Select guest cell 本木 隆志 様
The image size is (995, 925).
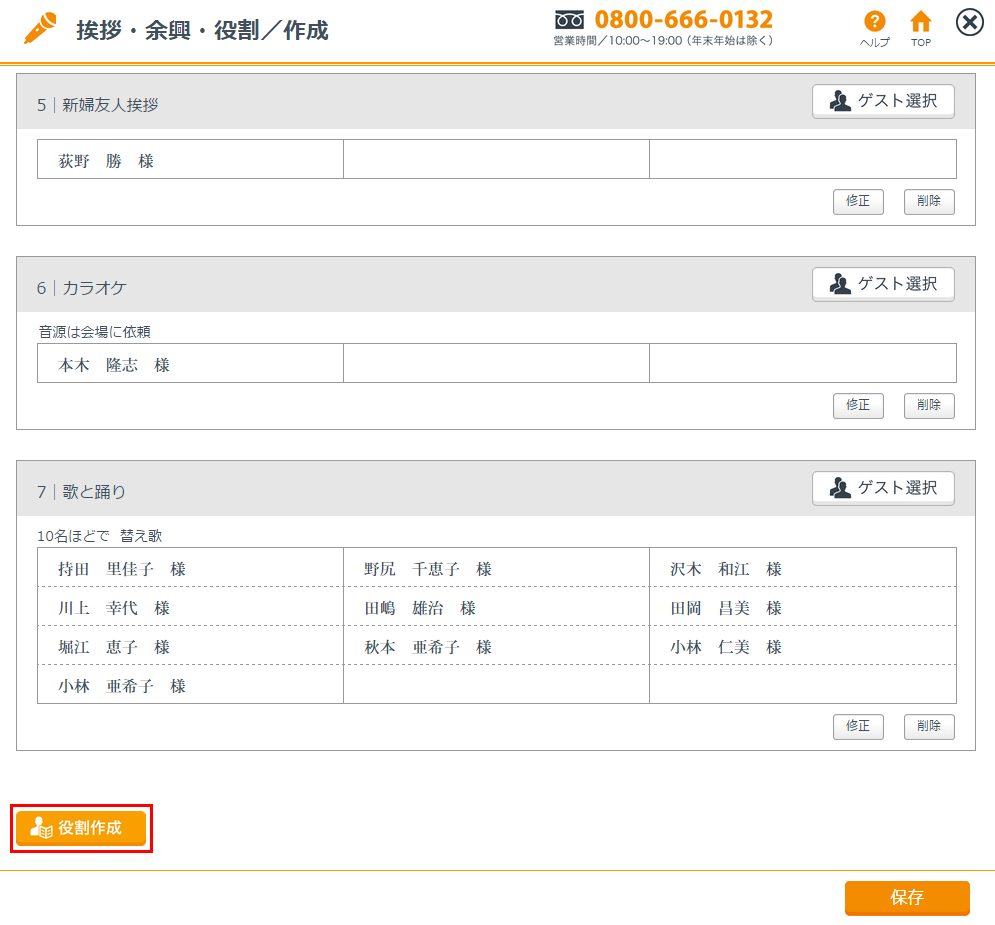(190, 365)
